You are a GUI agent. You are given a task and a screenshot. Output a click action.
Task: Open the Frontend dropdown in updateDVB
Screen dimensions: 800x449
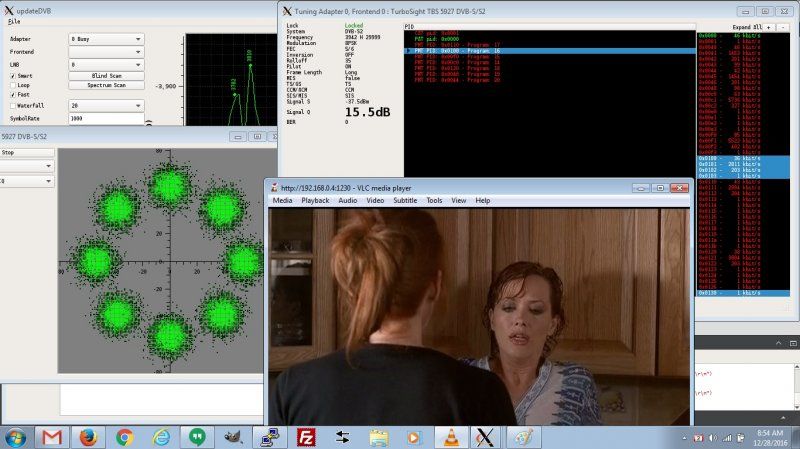tap(106, 52)
